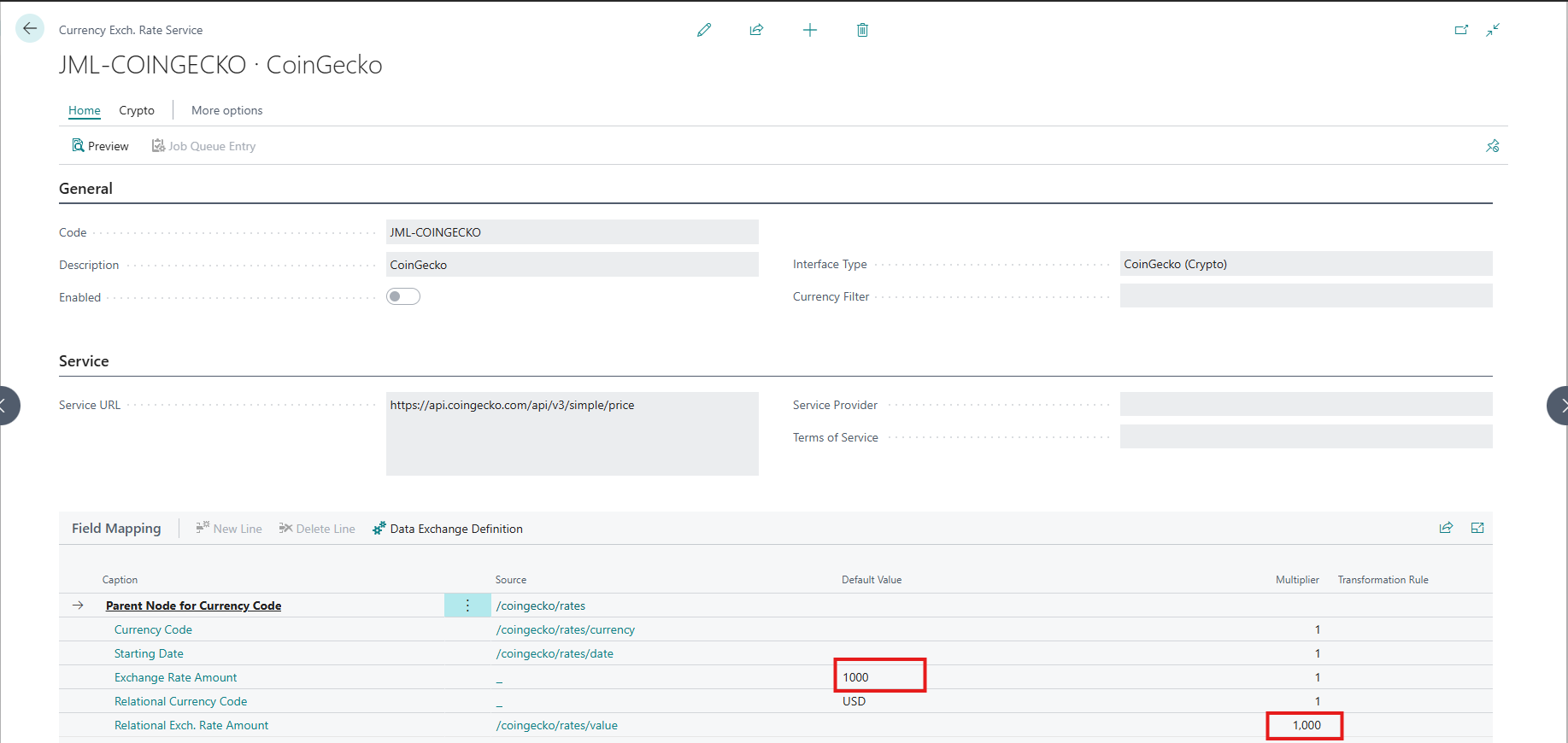Delete the record with the trash icon
The height and width of the screenshot is (743, 1568).
pyautogui.click(x=862, y=30)
